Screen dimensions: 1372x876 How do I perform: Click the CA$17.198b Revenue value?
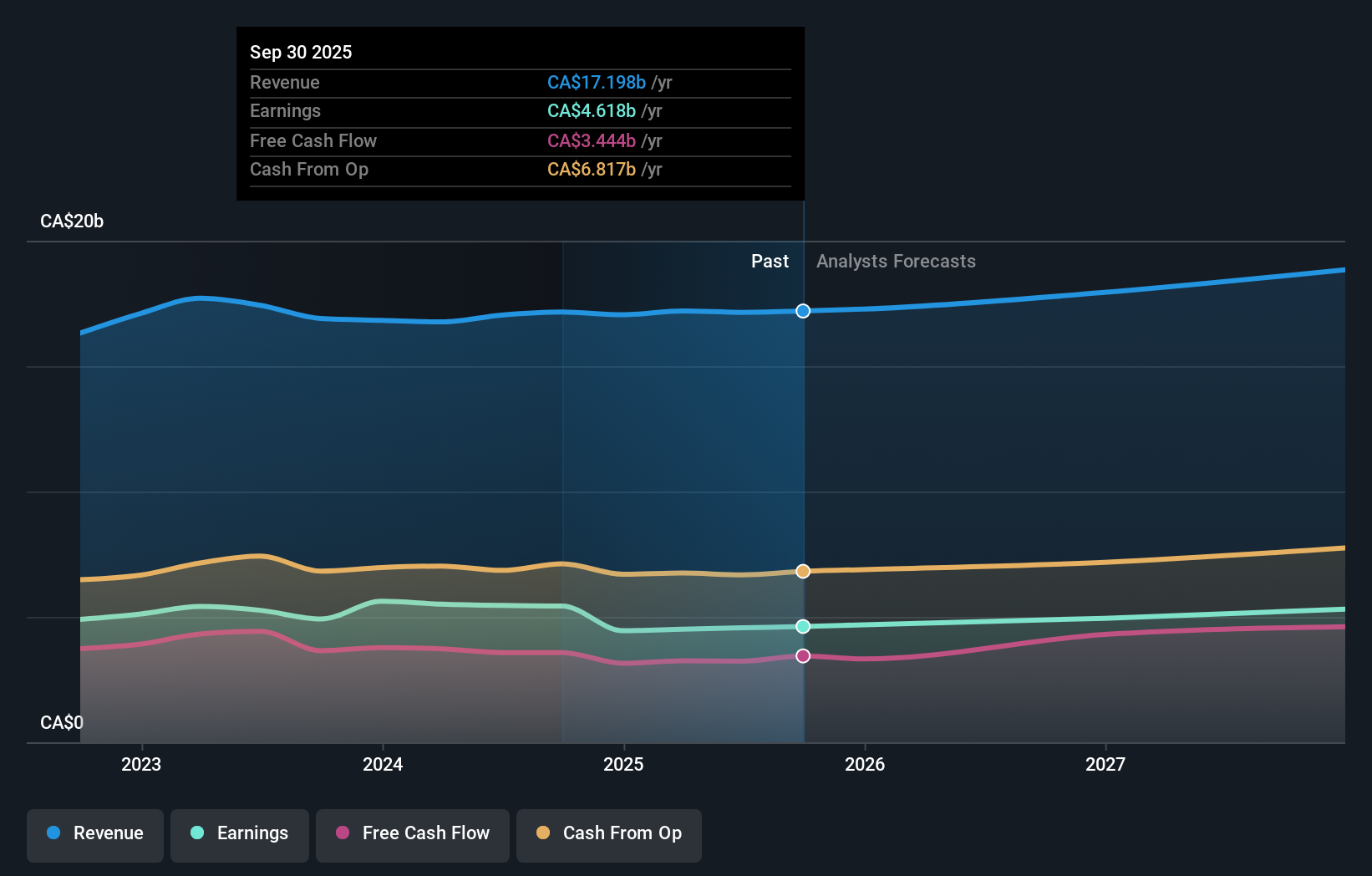point(596,83)
